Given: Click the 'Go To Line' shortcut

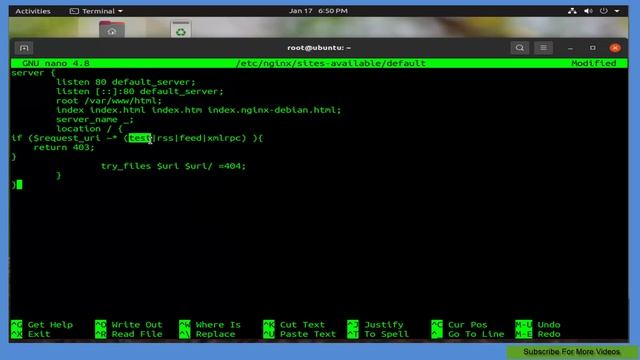Looking at the screenshot, I should [468, 334].
